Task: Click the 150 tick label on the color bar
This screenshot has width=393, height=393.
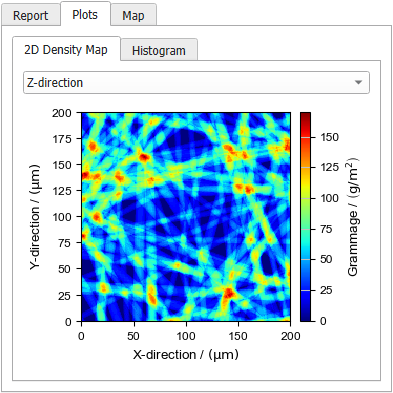Action: pos(330,137)
